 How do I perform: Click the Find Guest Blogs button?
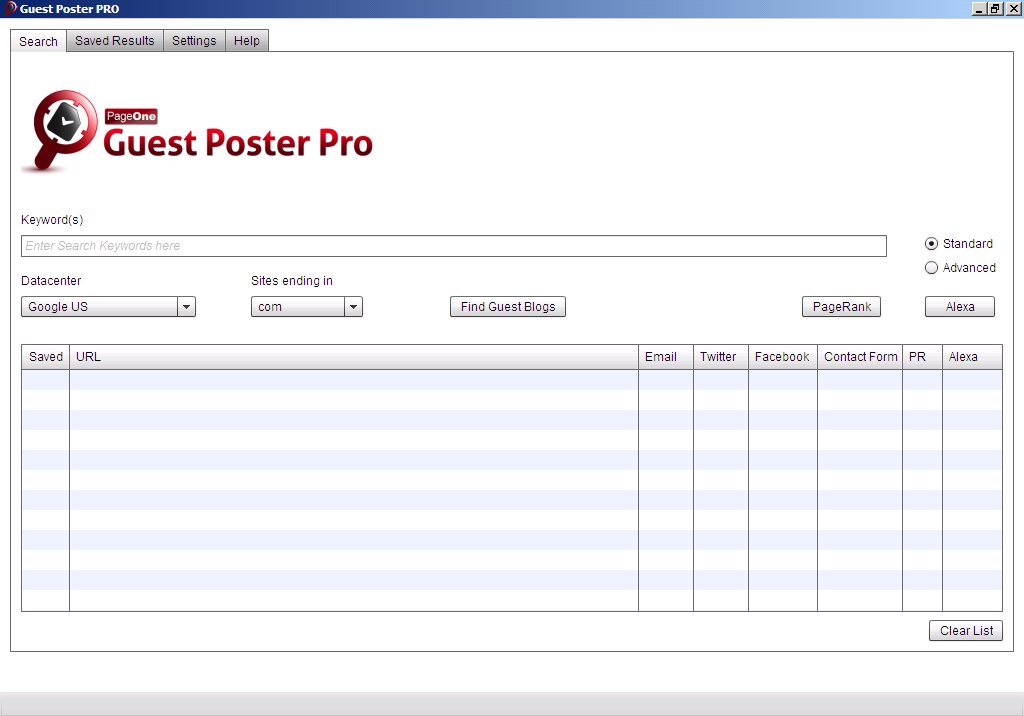(x=508, y=306)
